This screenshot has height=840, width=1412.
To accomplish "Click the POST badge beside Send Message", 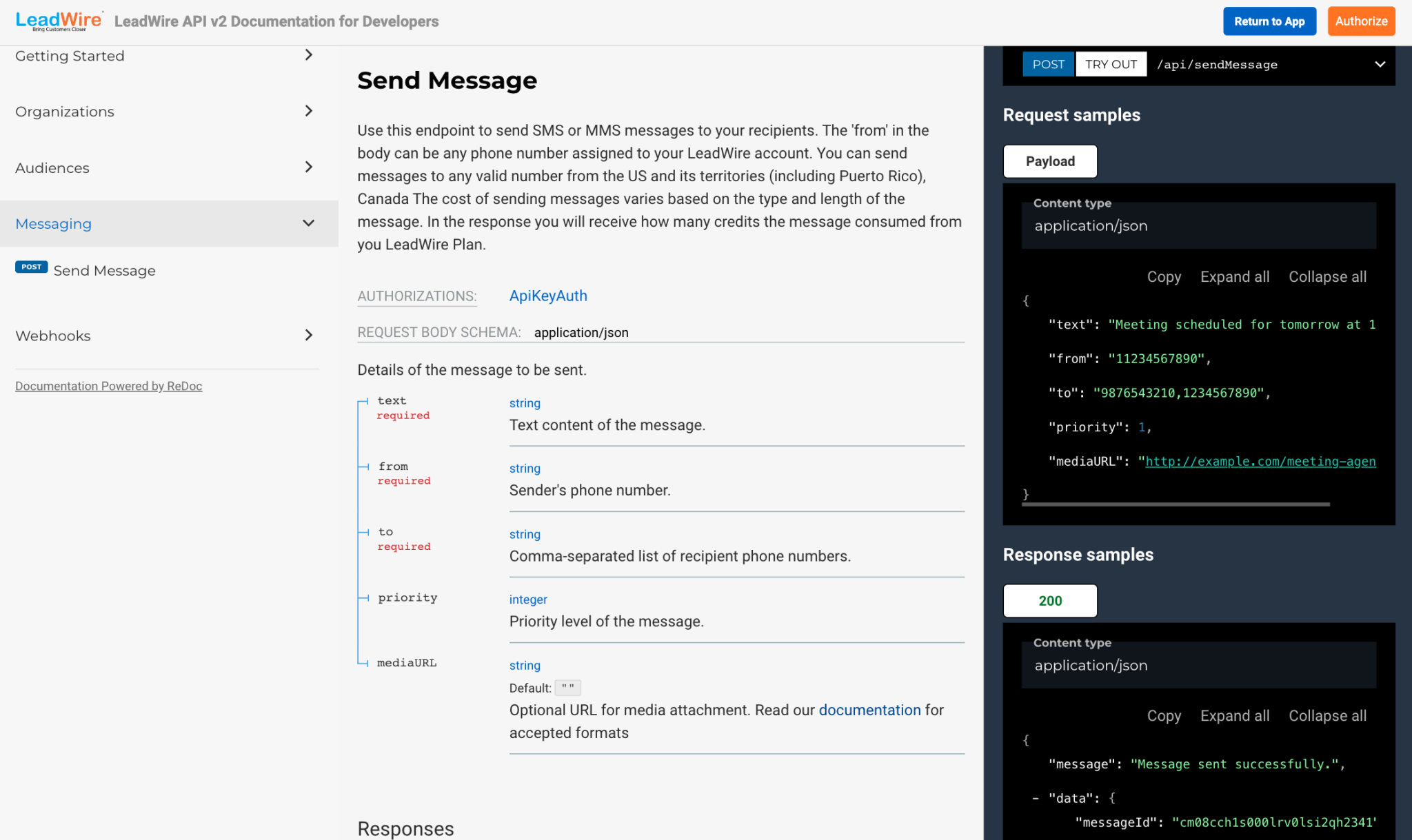I will [32, 267].
